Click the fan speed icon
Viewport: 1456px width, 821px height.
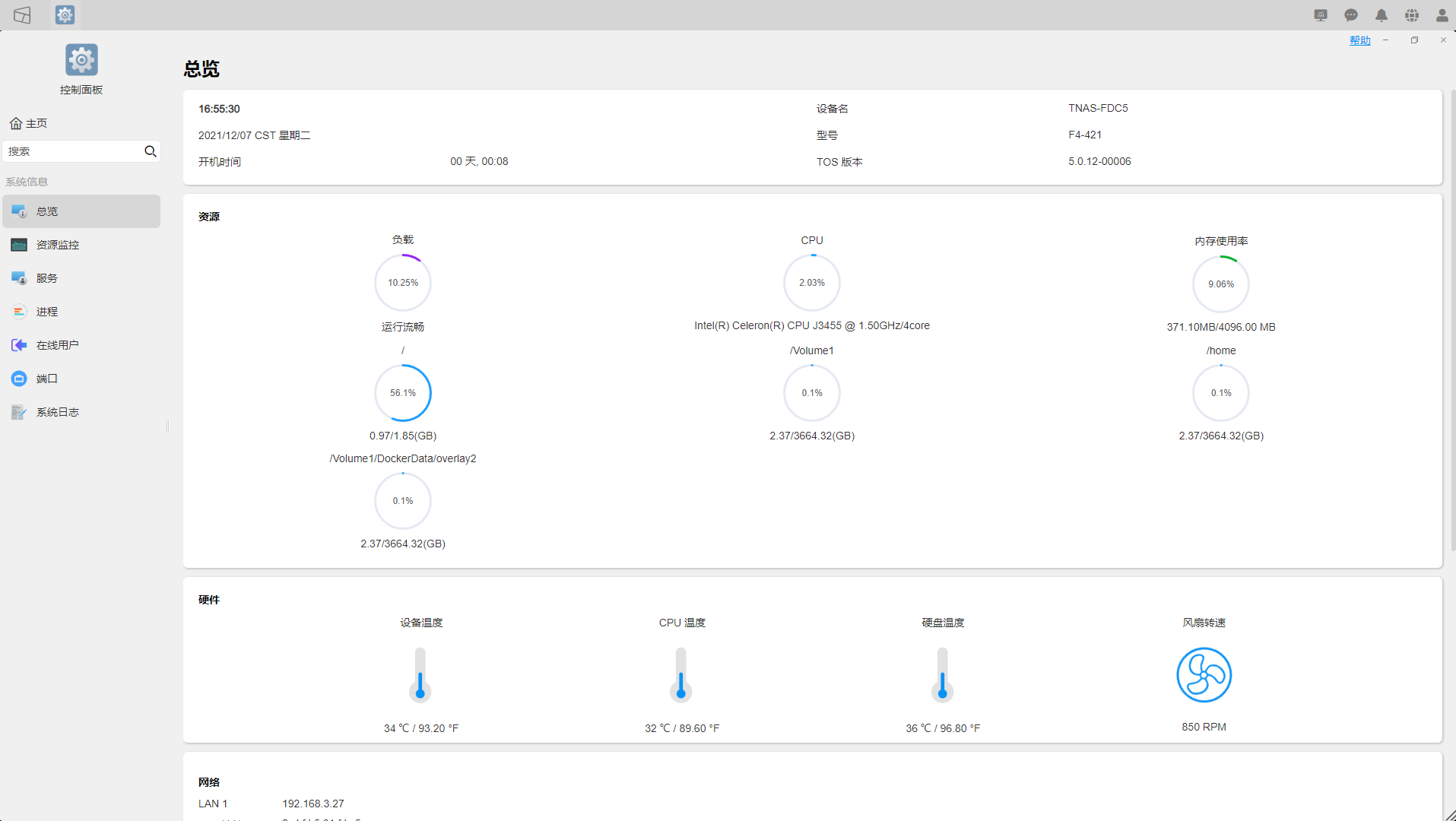1204,675
